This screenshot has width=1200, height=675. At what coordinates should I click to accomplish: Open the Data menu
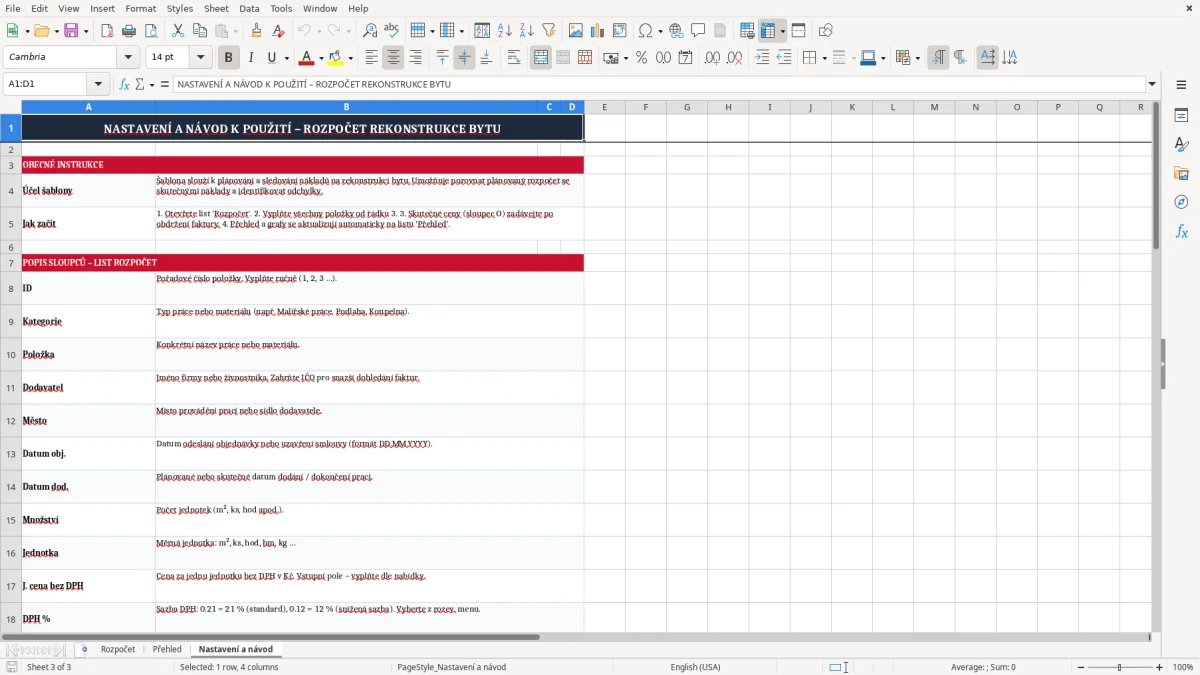[249, 8]
